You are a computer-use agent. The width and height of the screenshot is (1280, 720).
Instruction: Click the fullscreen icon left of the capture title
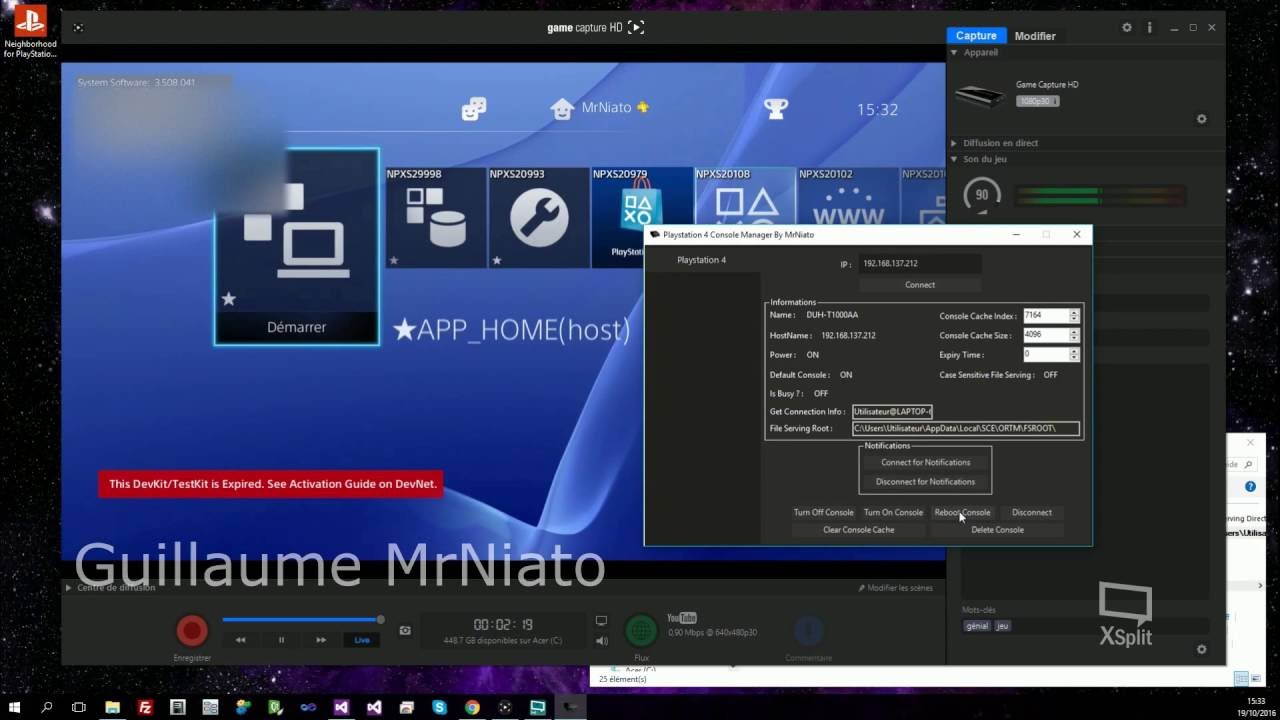pos(78,27)
